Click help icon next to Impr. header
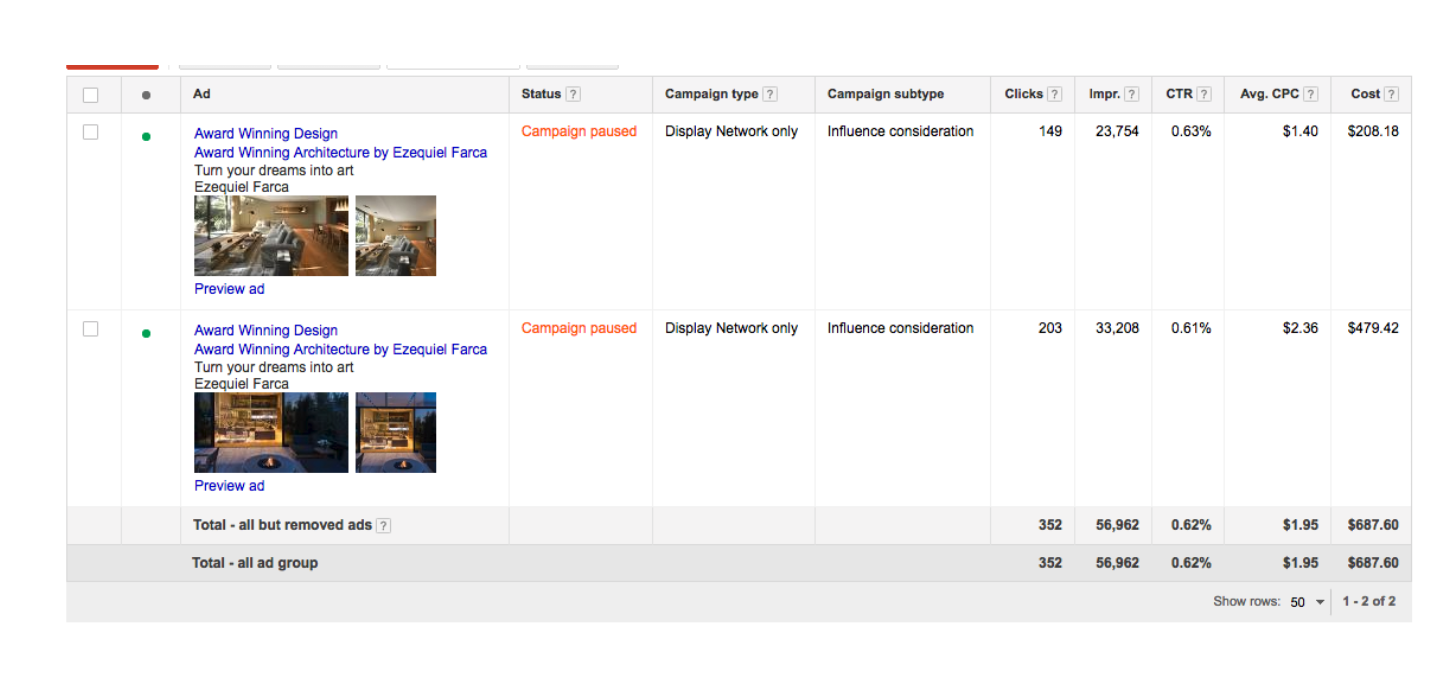The height and width of the screenshot is (696, 1456). (x=1131, y=94)
